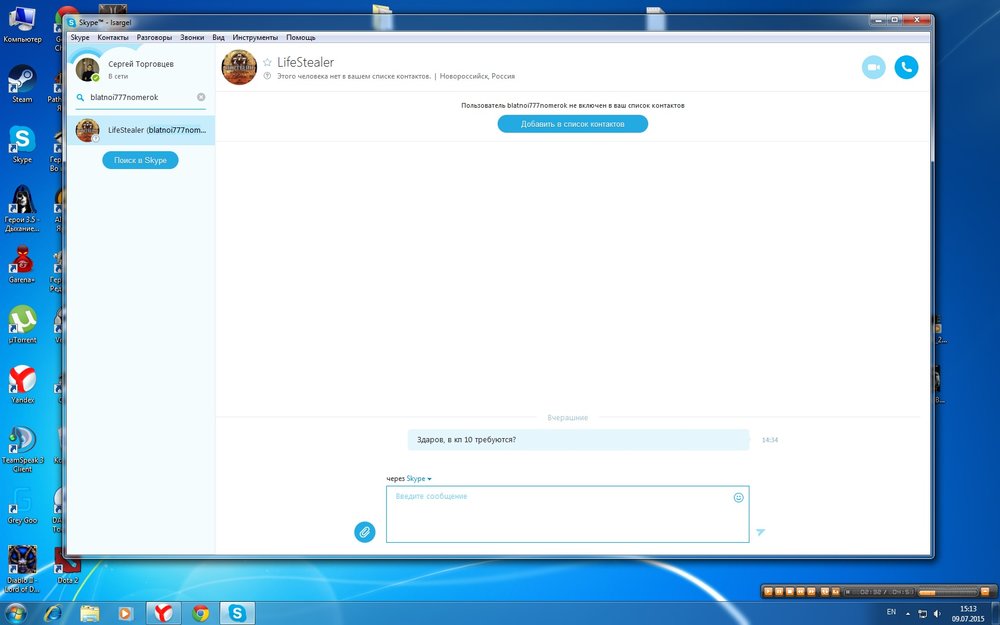The image size is (1000, 625).
Task: Open Yandex browser from the taskbar
Action: pyautogui.click(x=163, y=613)
